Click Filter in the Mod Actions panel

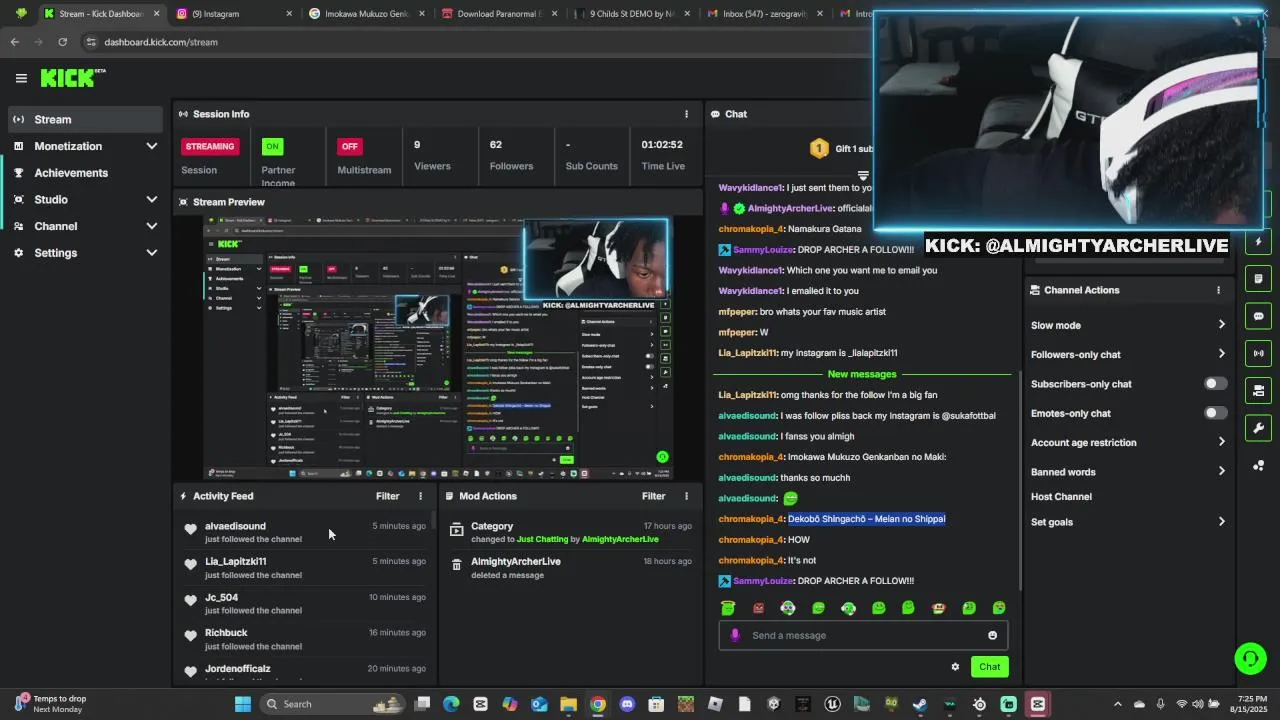point(653,496)
